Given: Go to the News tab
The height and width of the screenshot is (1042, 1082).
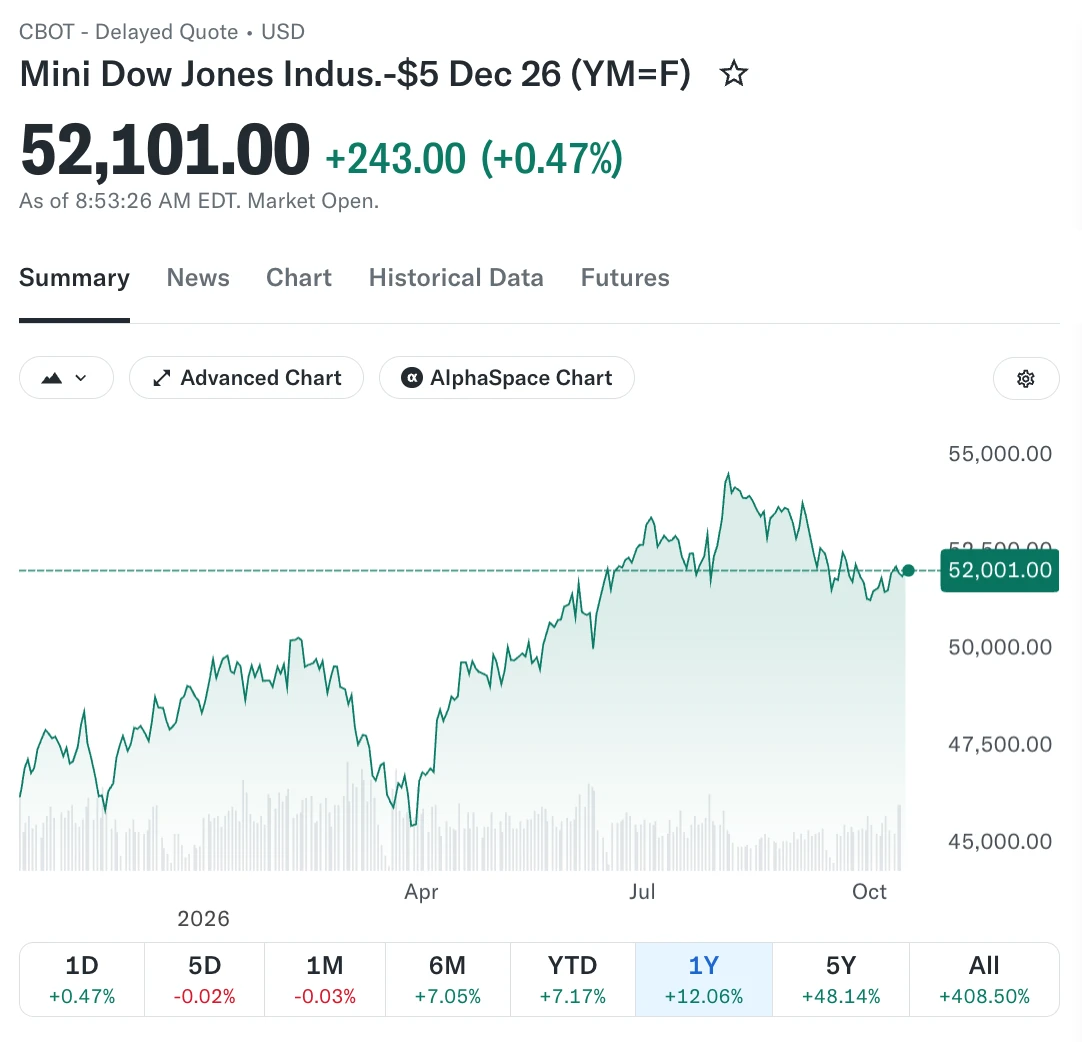Looking at the screenshot, I should click(198, 277).
